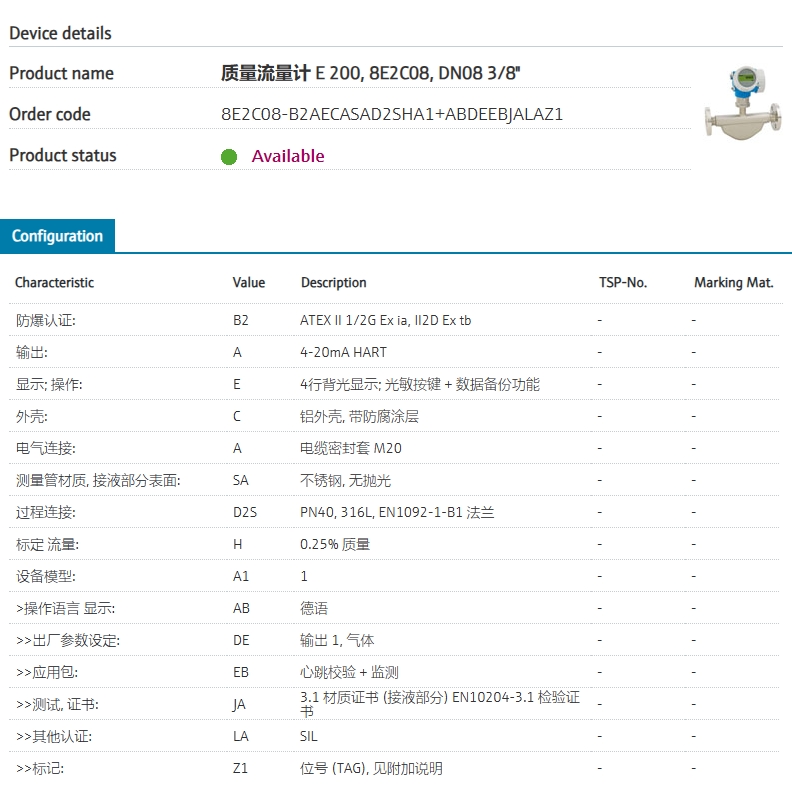The width and height of the screenshot is (792, 794).
Task: Select 不锈钢, 无抛光 description
Action: (x=345, y=481)
